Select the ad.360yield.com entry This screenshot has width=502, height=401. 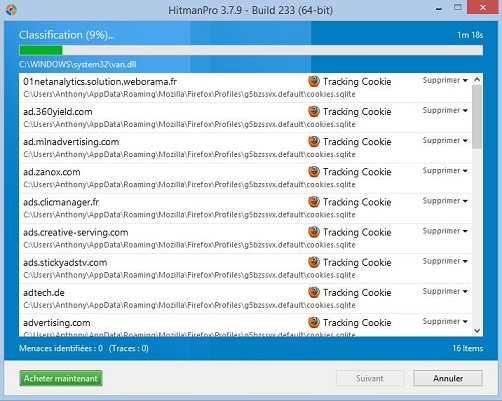[x=245, y=118]
